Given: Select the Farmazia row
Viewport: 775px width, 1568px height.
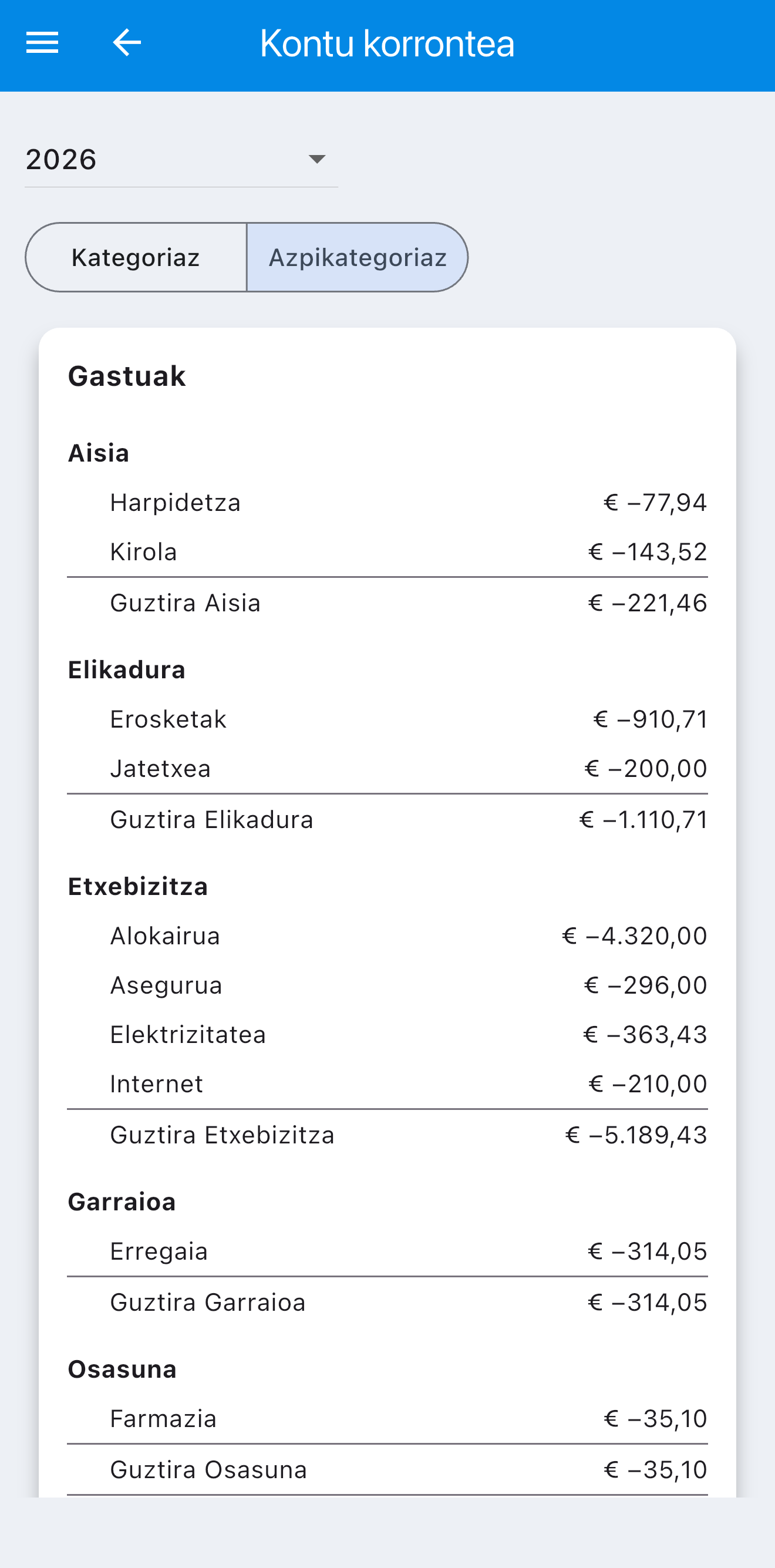Looking at the screenshot, I should [x=387, y=1419].
